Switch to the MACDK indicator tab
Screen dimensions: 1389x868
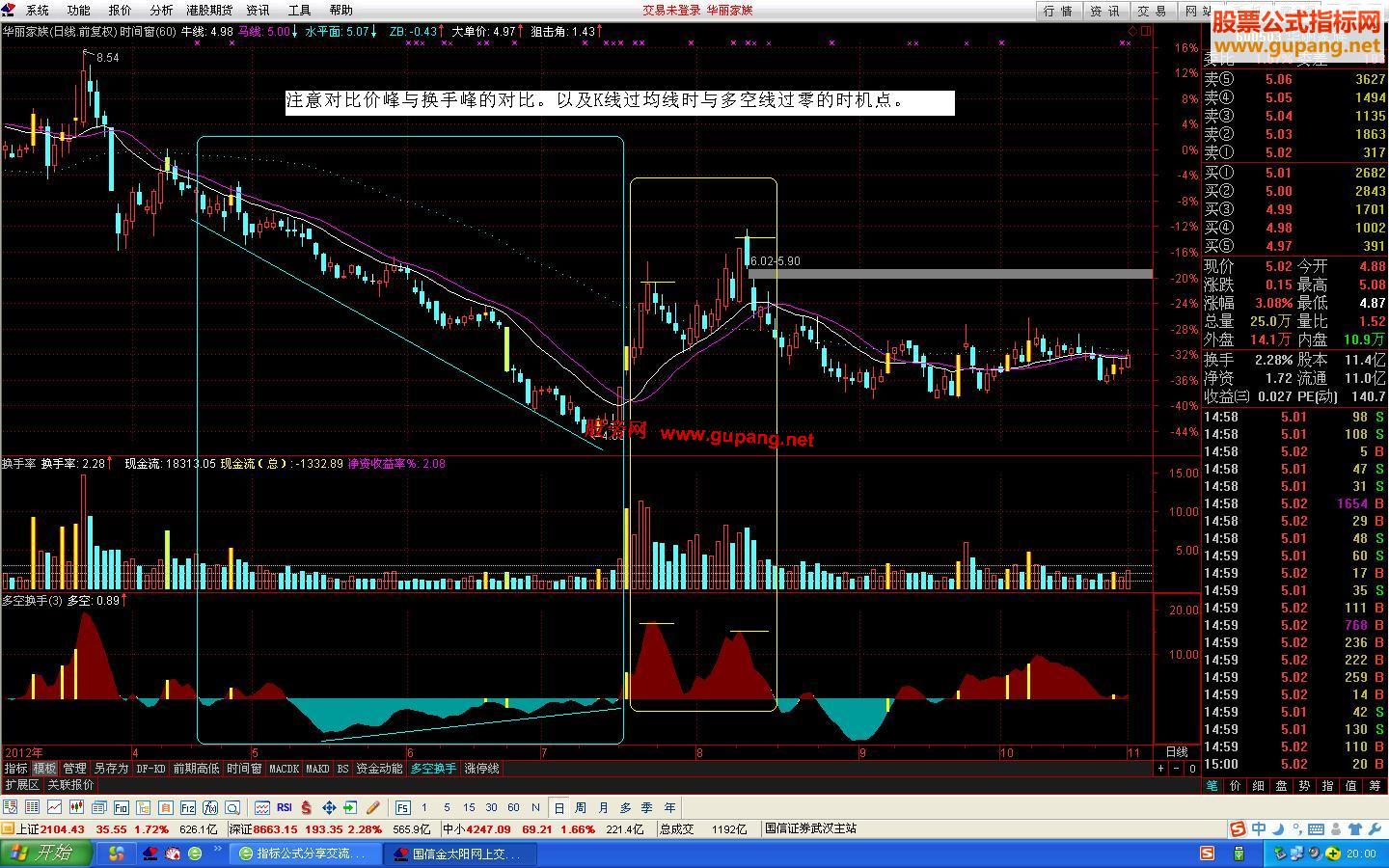[284, 769]
